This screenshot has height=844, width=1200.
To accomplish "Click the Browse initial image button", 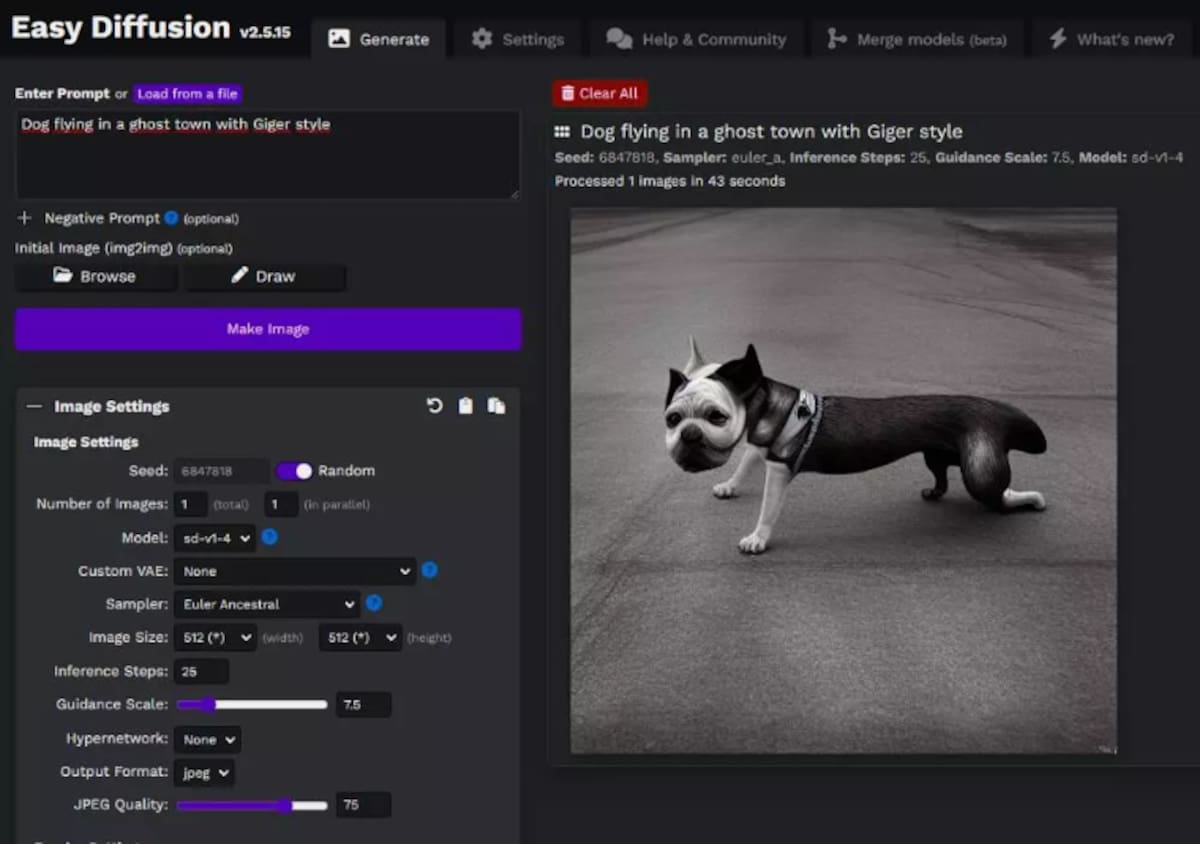I will [x=96, y=276].
